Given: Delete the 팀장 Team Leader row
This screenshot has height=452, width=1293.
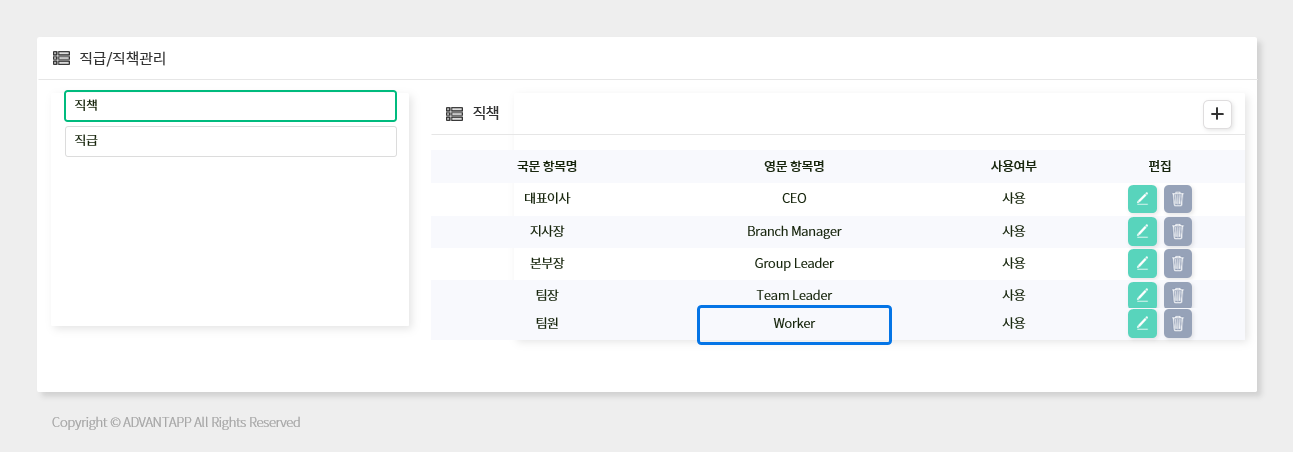Looking at the screenshot, I should 1178,295.
